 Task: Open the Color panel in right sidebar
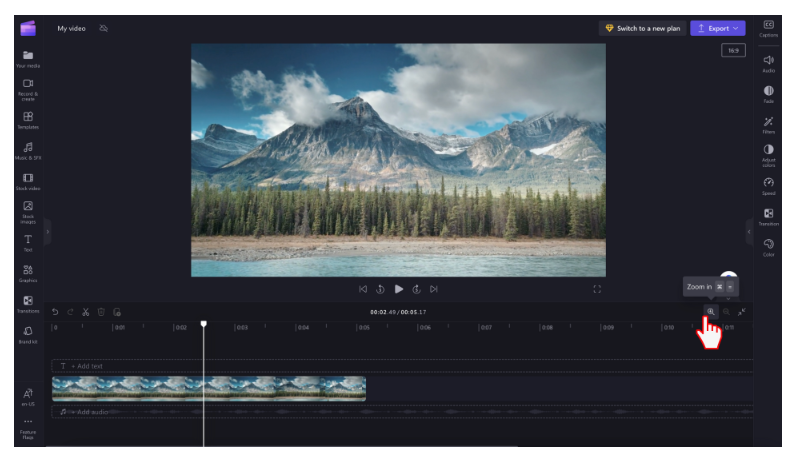(768, 248)
